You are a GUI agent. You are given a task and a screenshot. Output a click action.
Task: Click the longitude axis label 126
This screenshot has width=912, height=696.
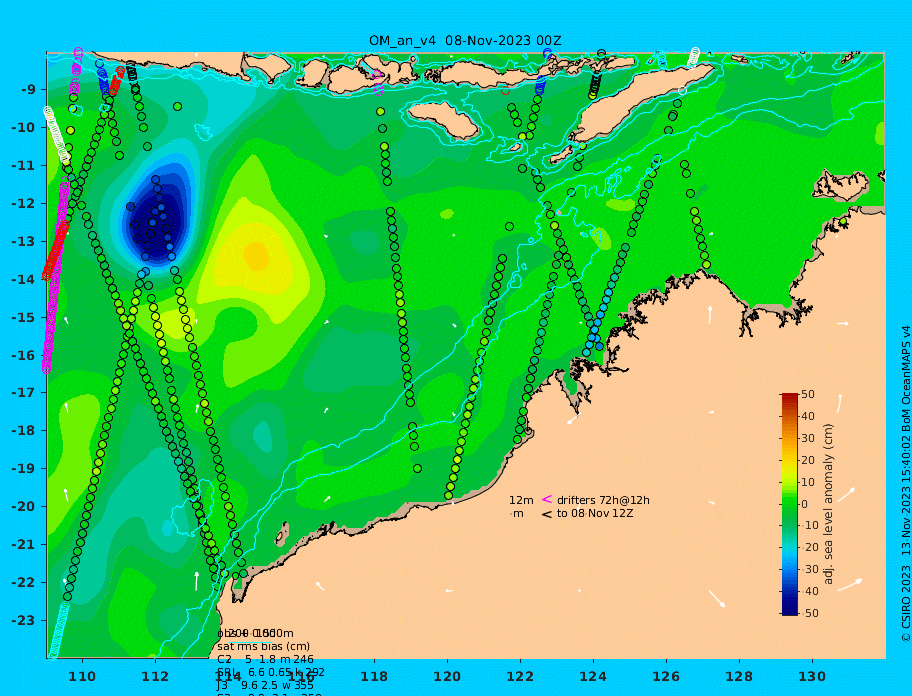(666, 677)
